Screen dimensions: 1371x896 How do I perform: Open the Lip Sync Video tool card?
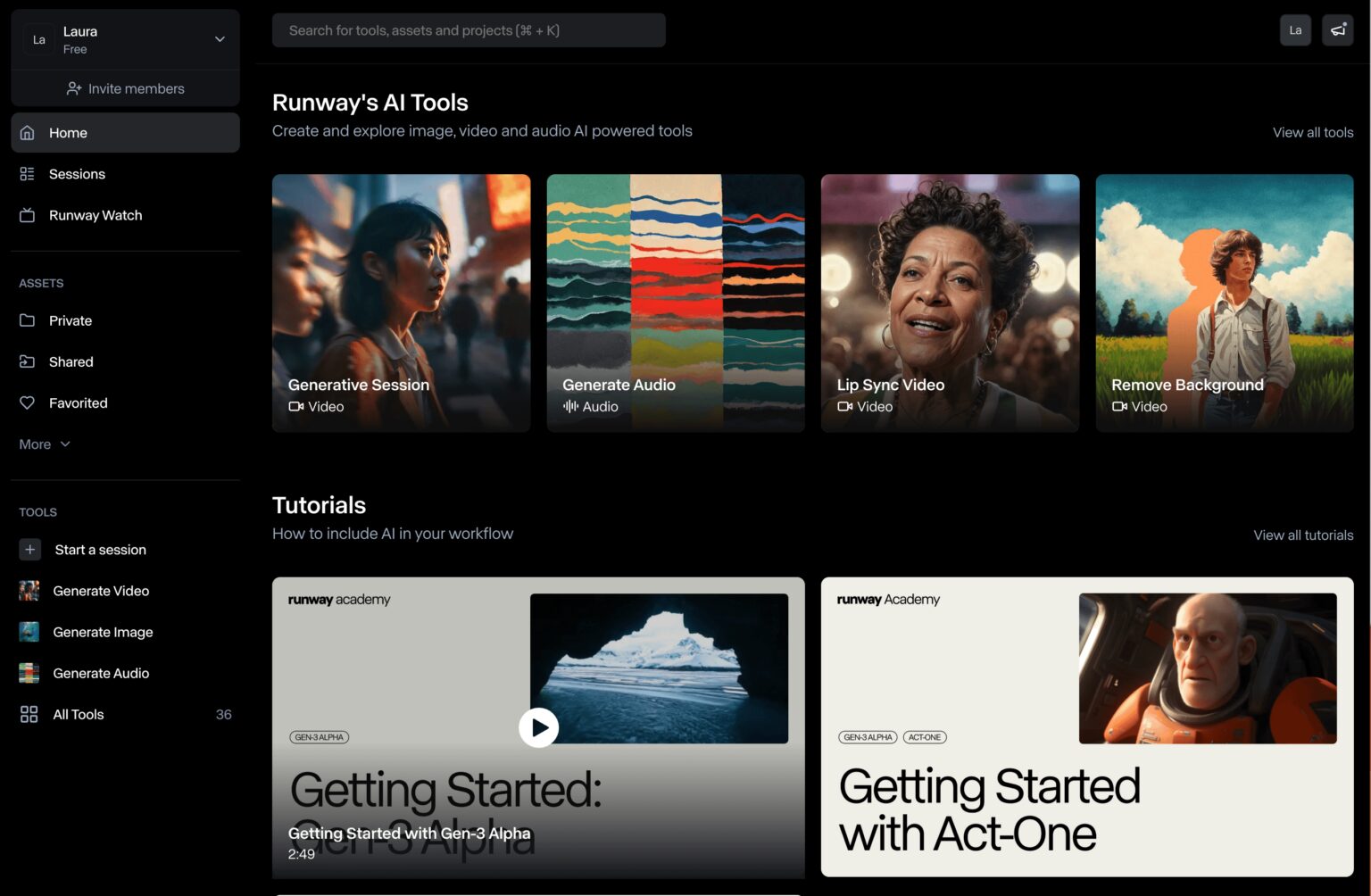[950, 303]
